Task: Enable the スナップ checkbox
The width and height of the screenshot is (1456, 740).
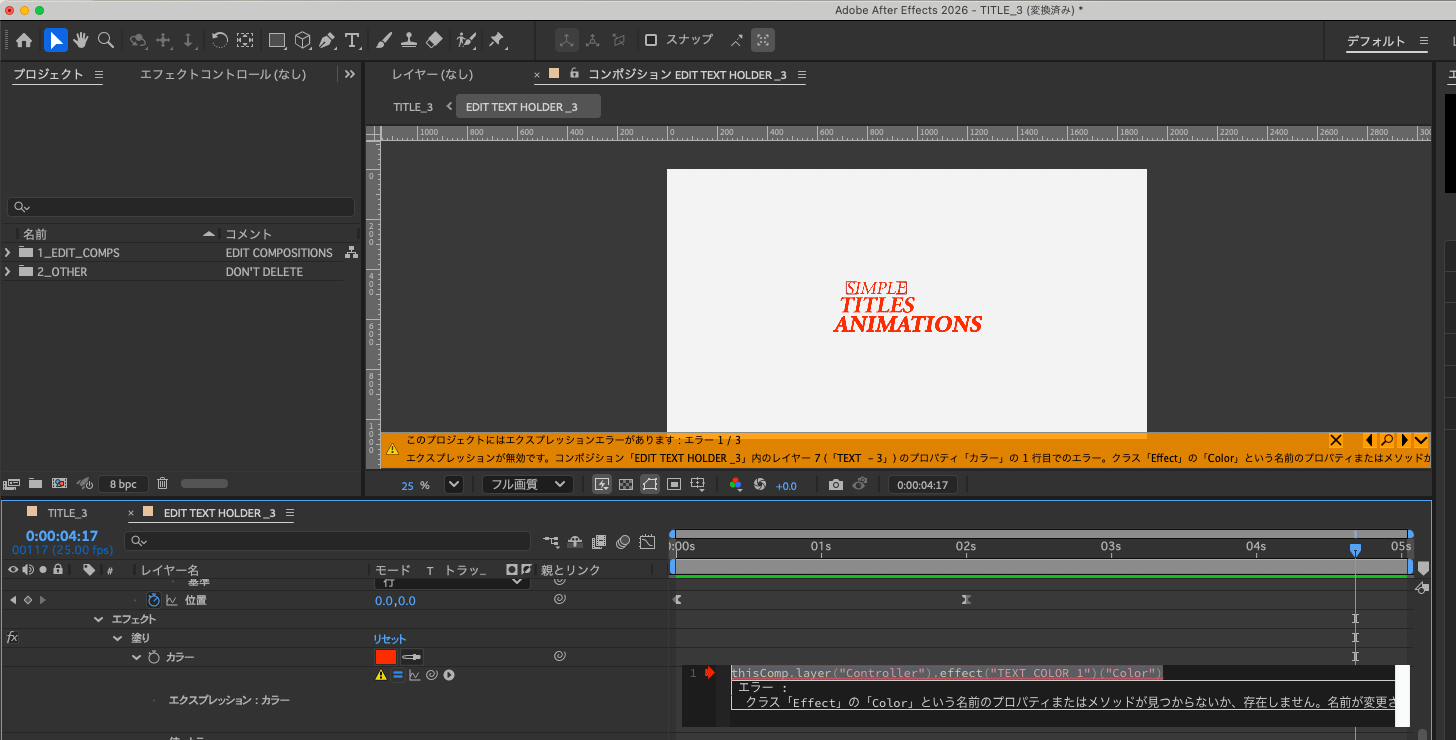Action: point(651,40)
